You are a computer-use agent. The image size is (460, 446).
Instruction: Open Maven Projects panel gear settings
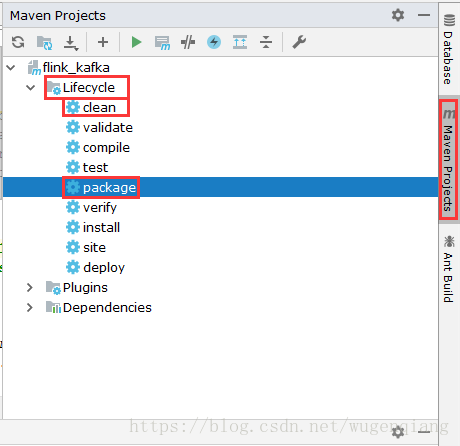398,15
